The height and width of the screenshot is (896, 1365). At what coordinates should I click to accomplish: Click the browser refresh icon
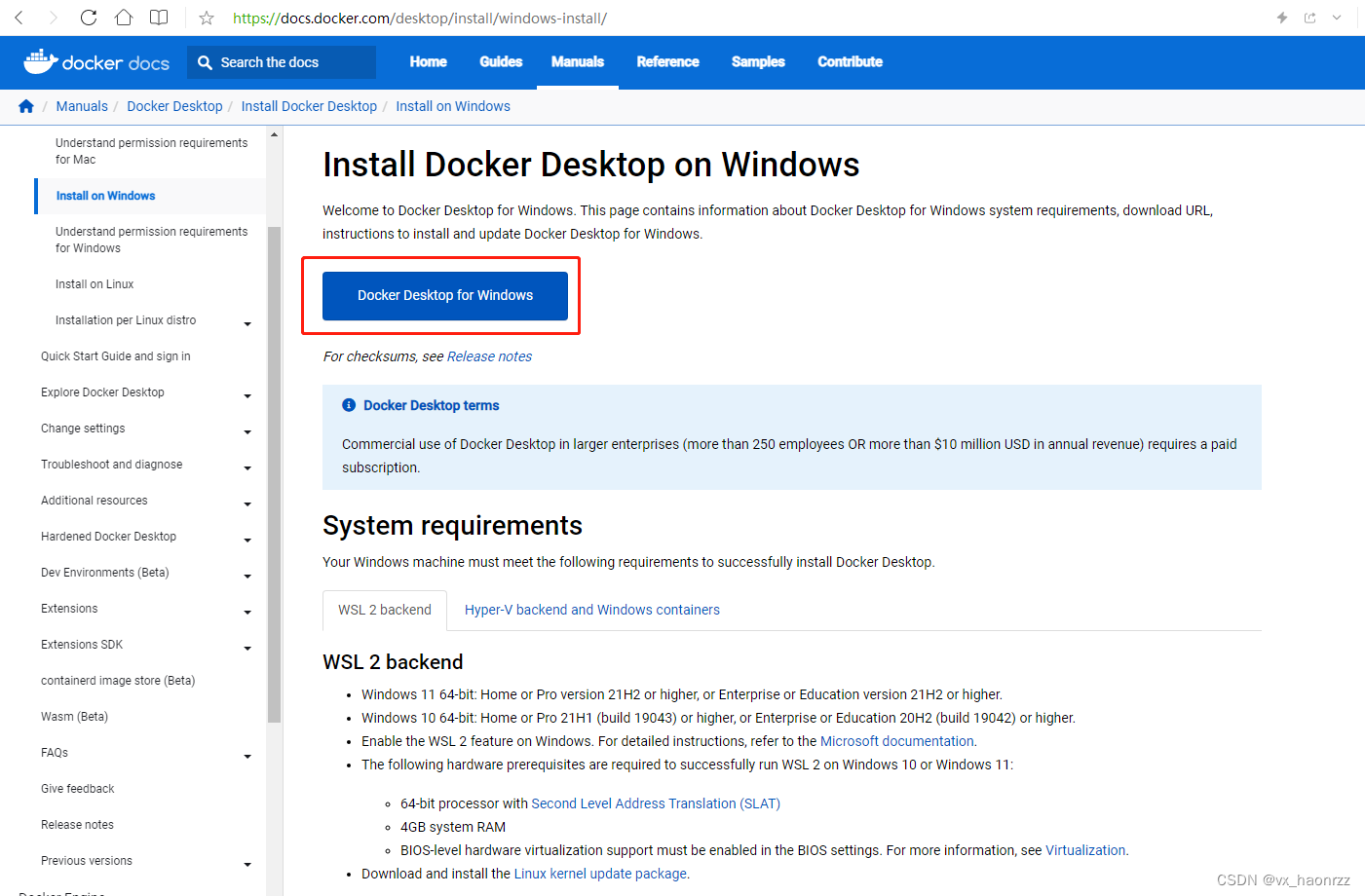click(88, 17)
